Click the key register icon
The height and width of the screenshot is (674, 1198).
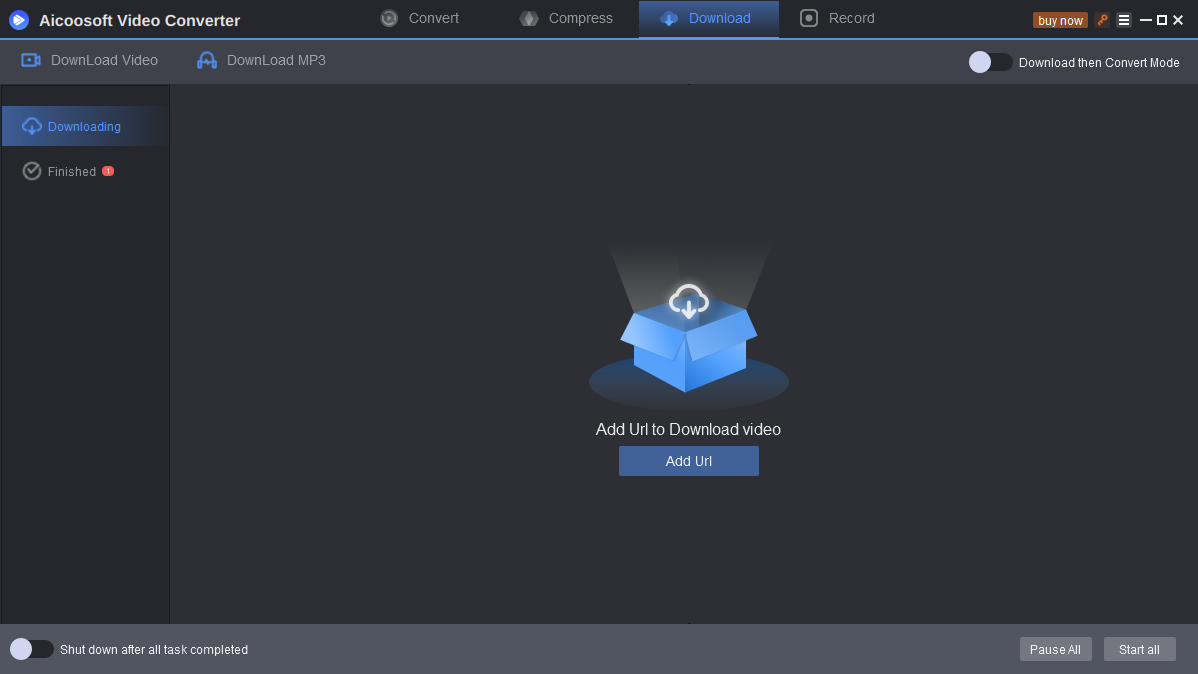[x=1102, y=20]
